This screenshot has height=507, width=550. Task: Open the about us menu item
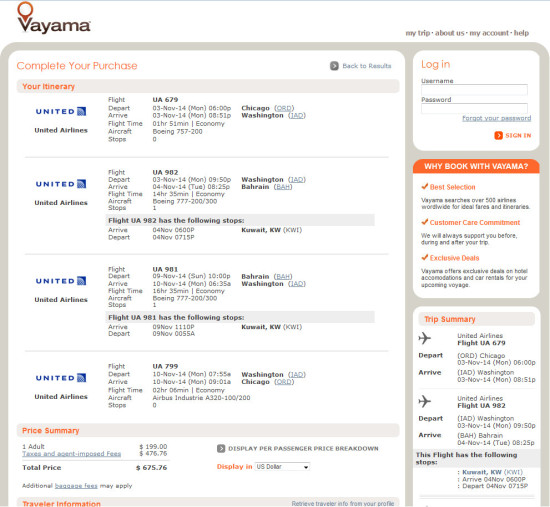[450, 33]
